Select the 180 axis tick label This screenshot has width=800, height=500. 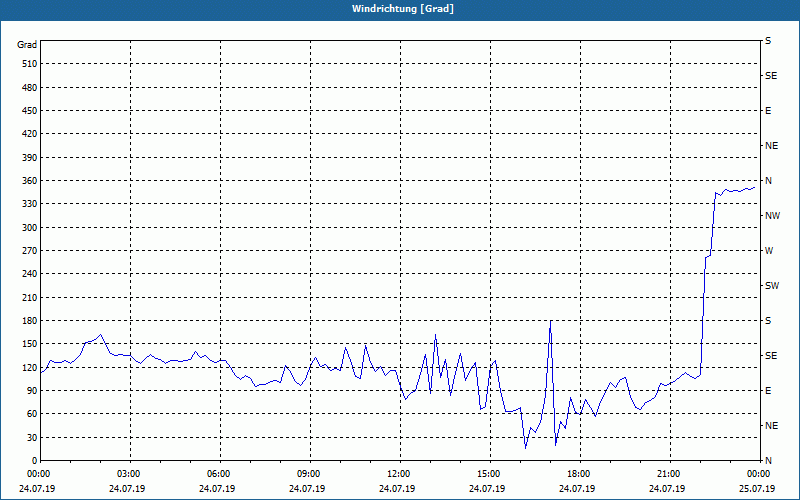point(30,321)
